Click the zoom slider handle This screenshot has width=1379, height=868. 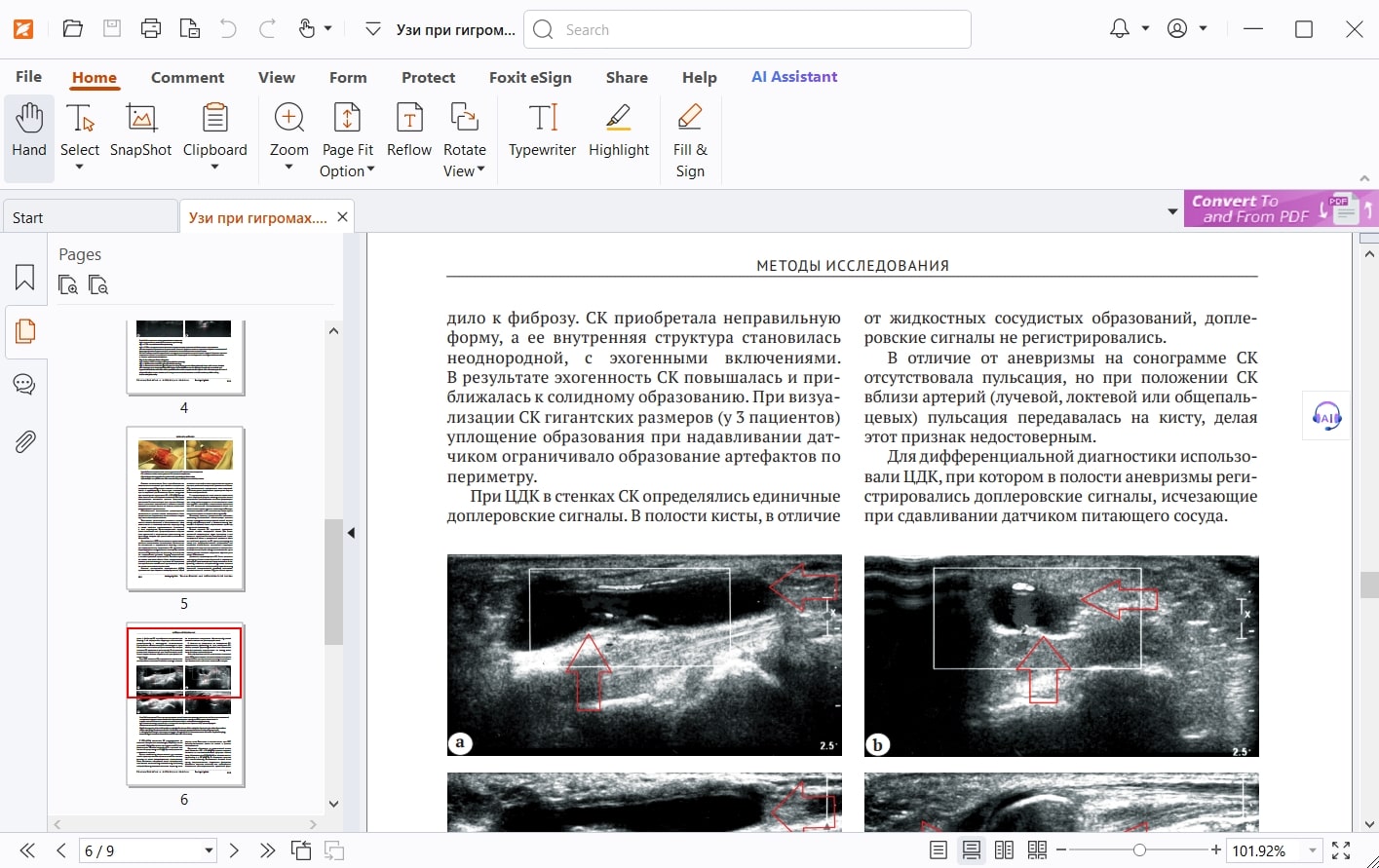coord(1139,850)
